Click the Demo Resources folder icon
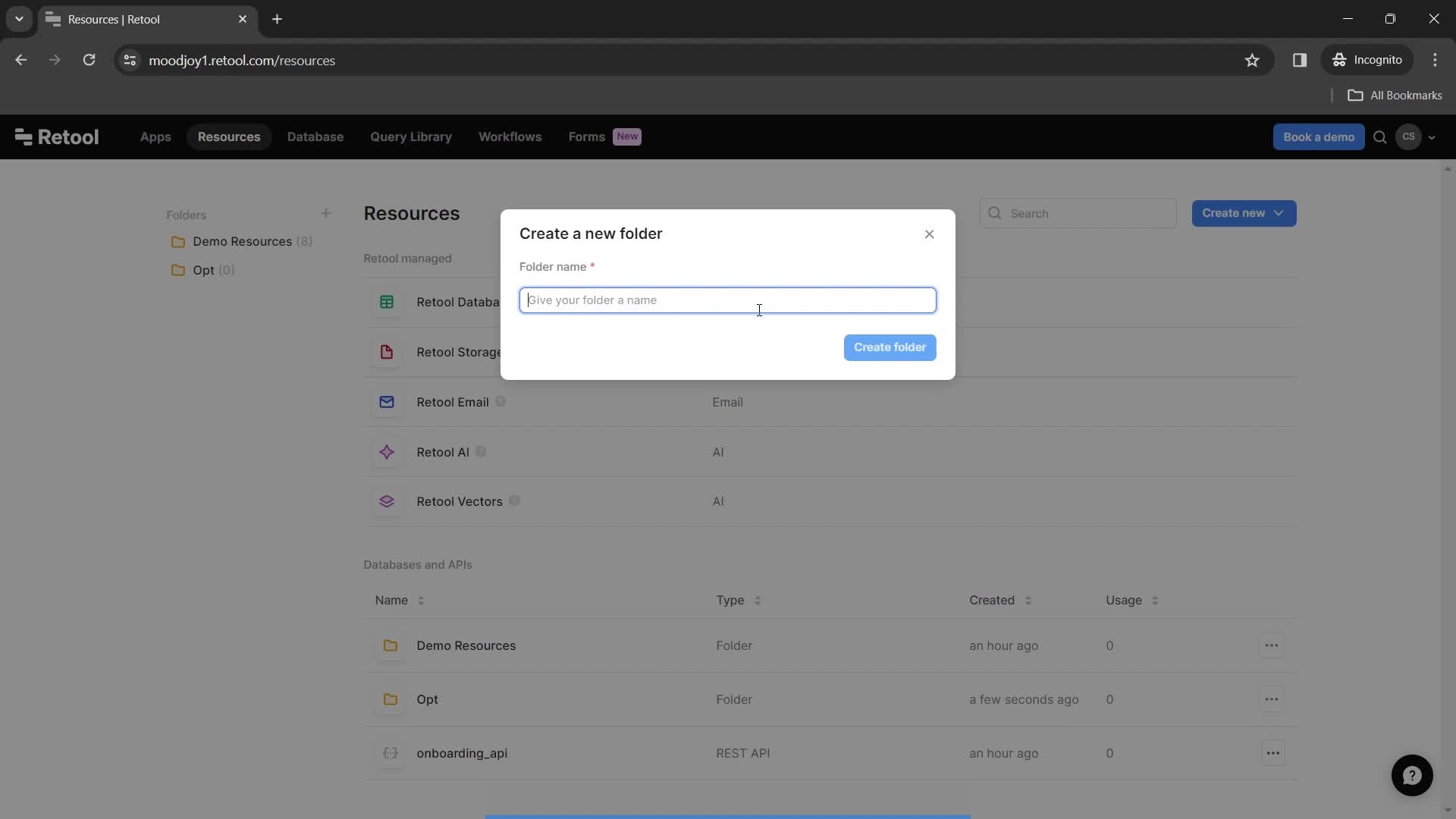 [180, 243]
